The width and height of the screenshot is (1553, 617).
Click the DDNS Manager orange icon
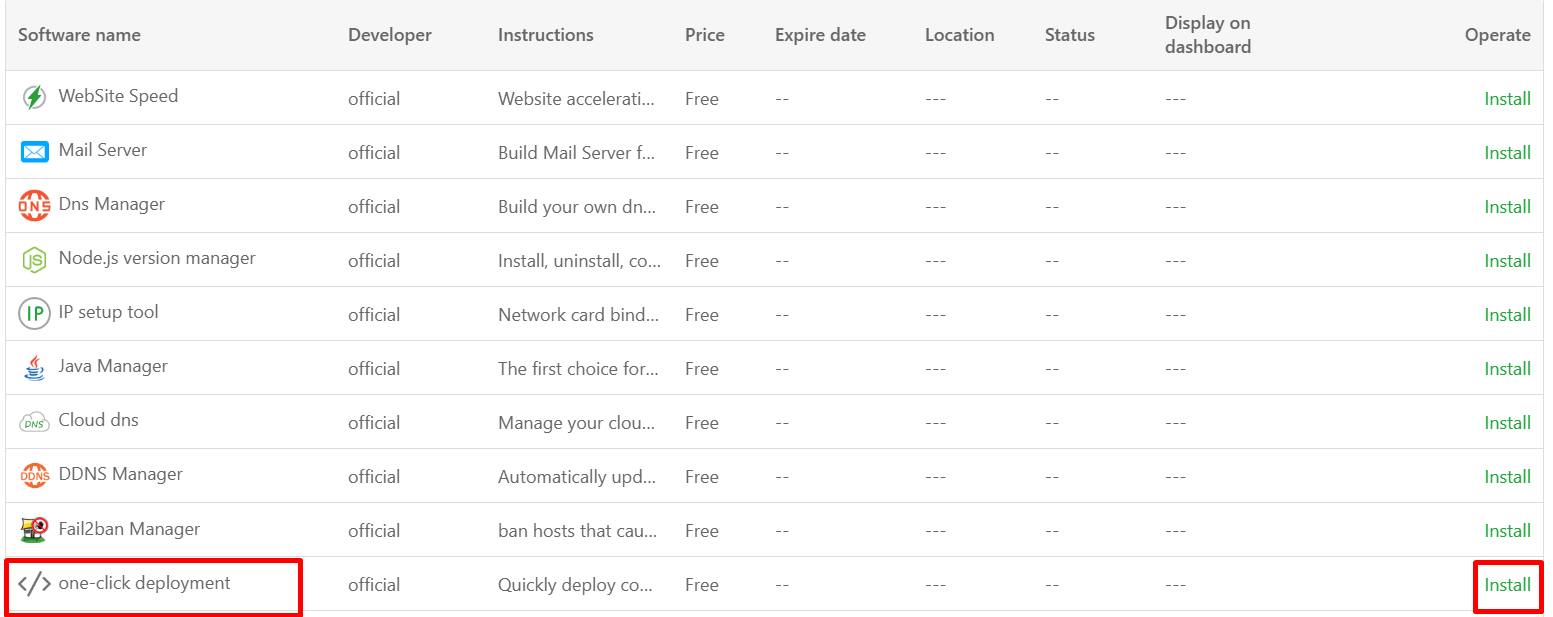pyautogui.click(x=34, y=476)
